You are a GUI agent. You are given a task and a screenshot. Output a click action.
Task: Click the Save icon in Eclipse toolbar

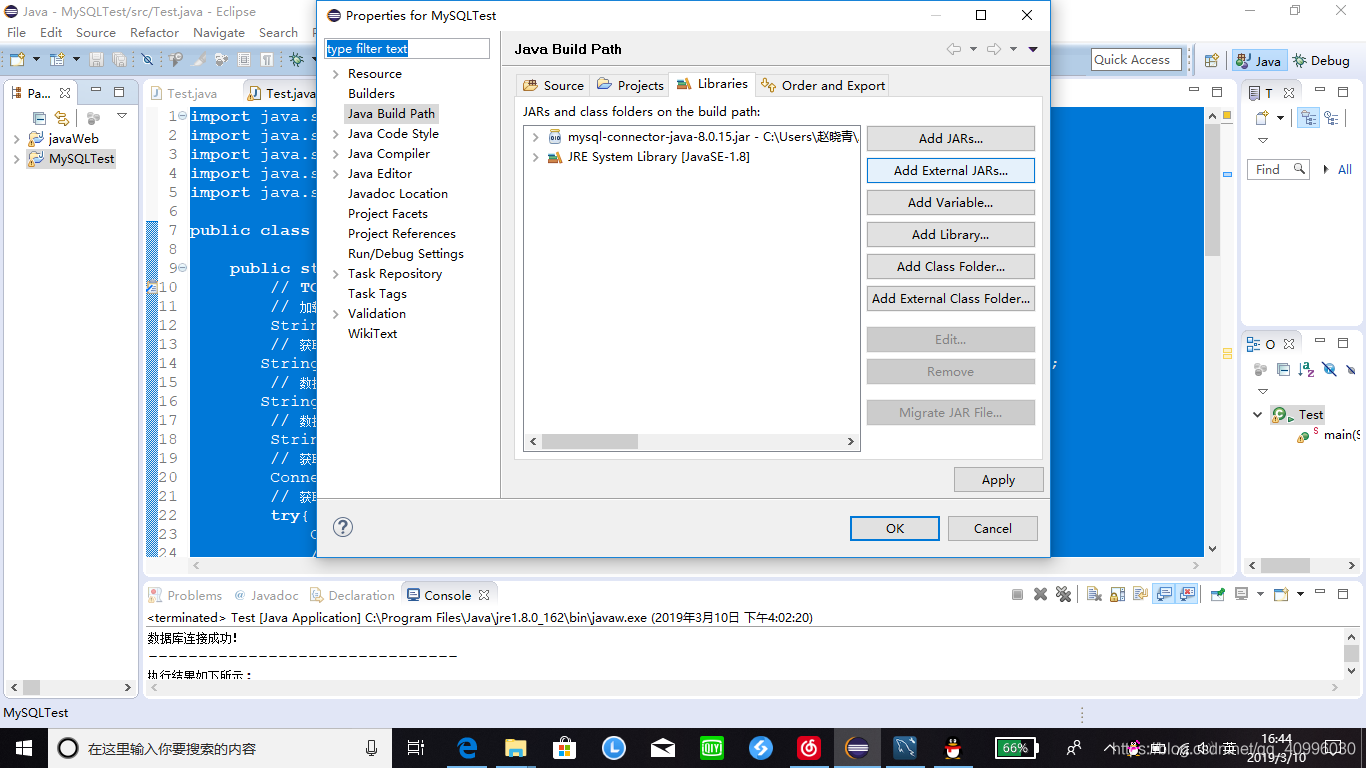pos(96,60)
